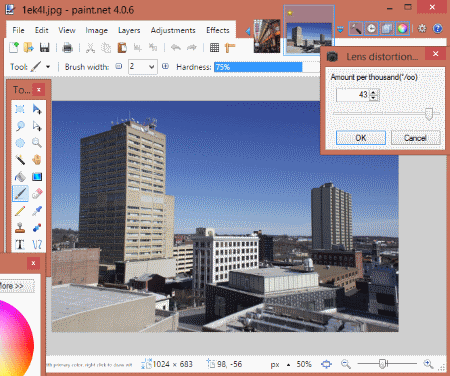
Task: Click the New image toolbar icon
Action: 14,47
